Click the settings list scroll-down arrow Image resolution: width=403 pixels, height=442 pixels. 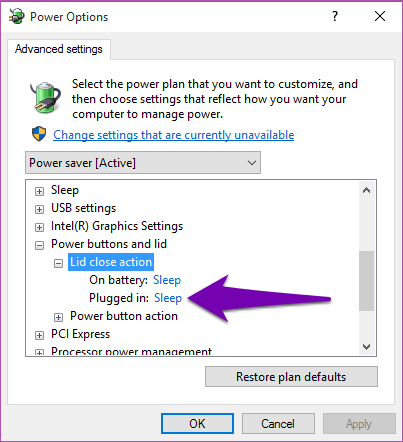(x=367, y=347)
